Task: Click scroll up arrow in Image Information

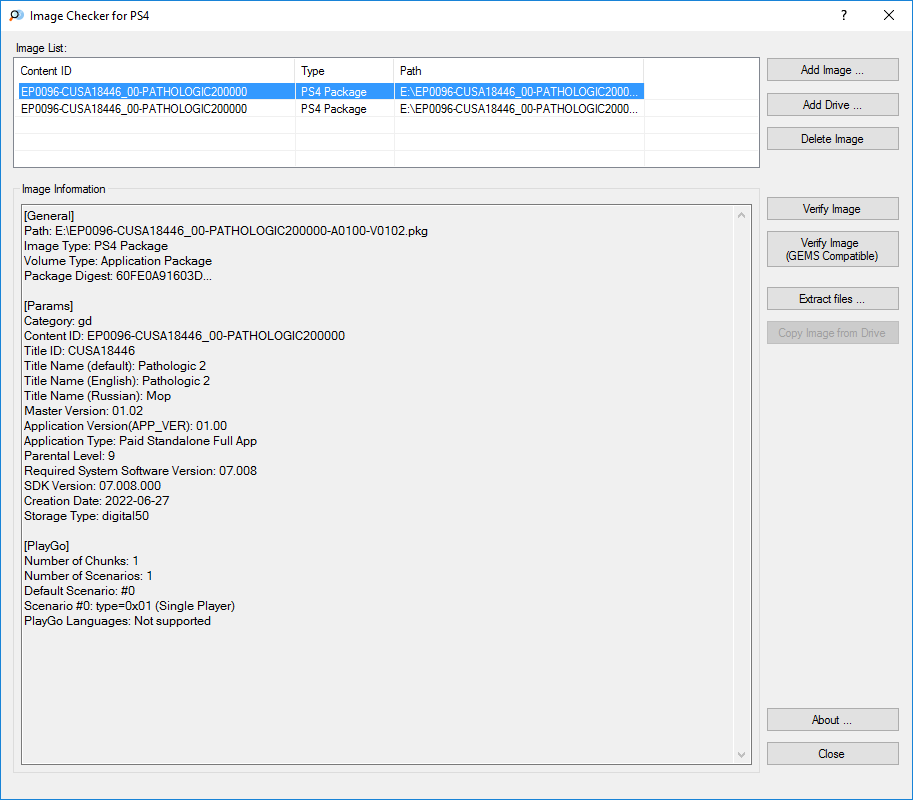Action: [x=741, y=215]
